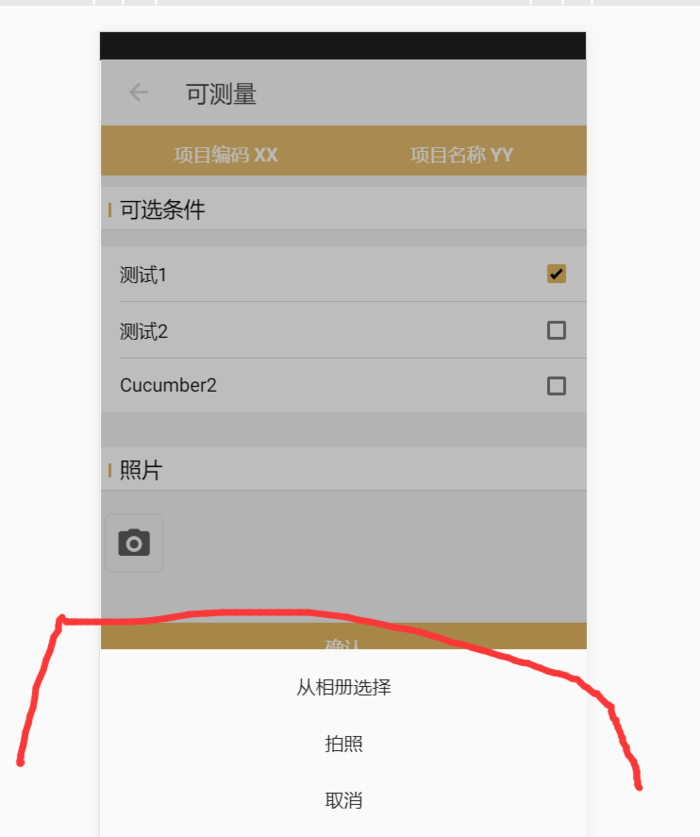Select the 可选条件 section header
Viewport: 700px width, 837px height.
coord(162,209)
